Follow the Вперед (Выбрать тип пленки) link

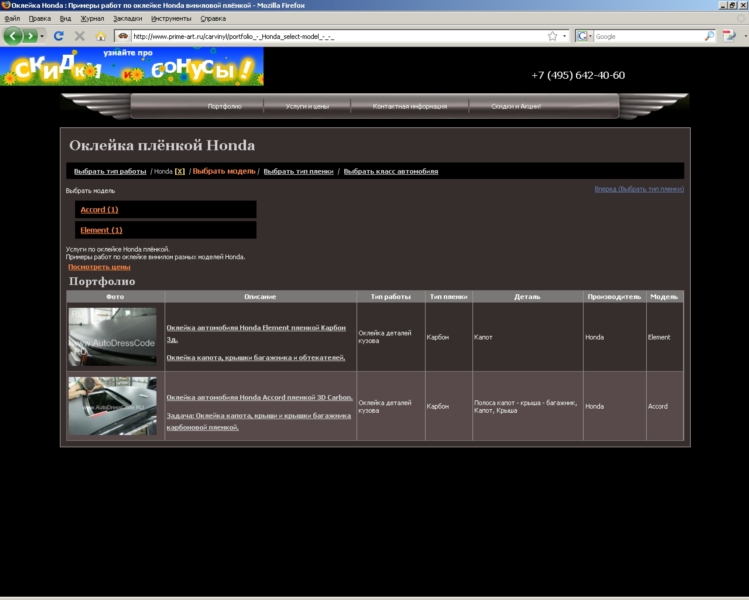[639, 189]
